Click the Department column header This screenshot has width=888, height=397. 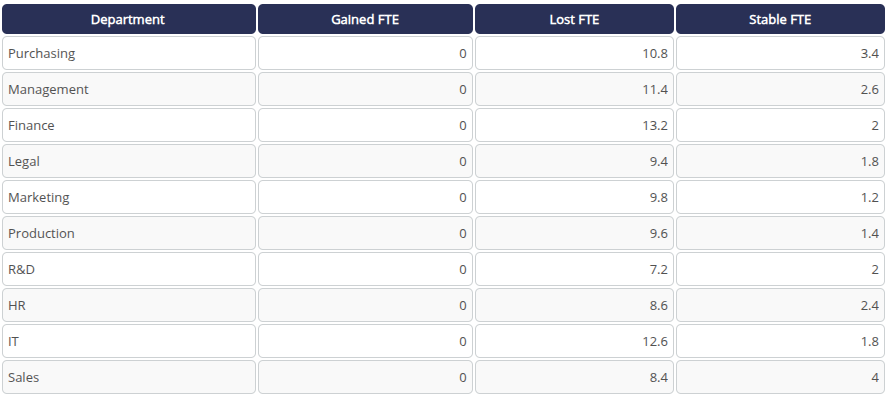pyautogui.click(x=129, y=19)
